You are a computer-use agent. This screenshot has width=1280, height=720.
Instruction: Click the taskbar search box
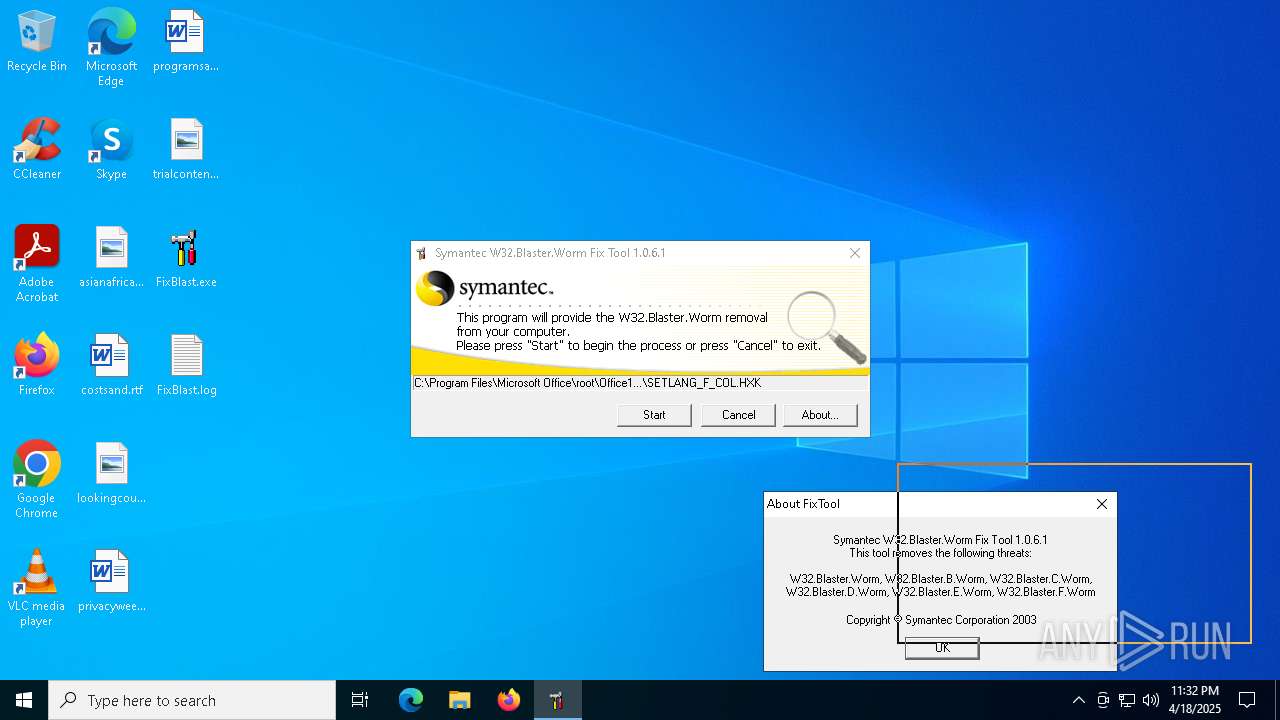pyautogui.click(x=192, y=700)
